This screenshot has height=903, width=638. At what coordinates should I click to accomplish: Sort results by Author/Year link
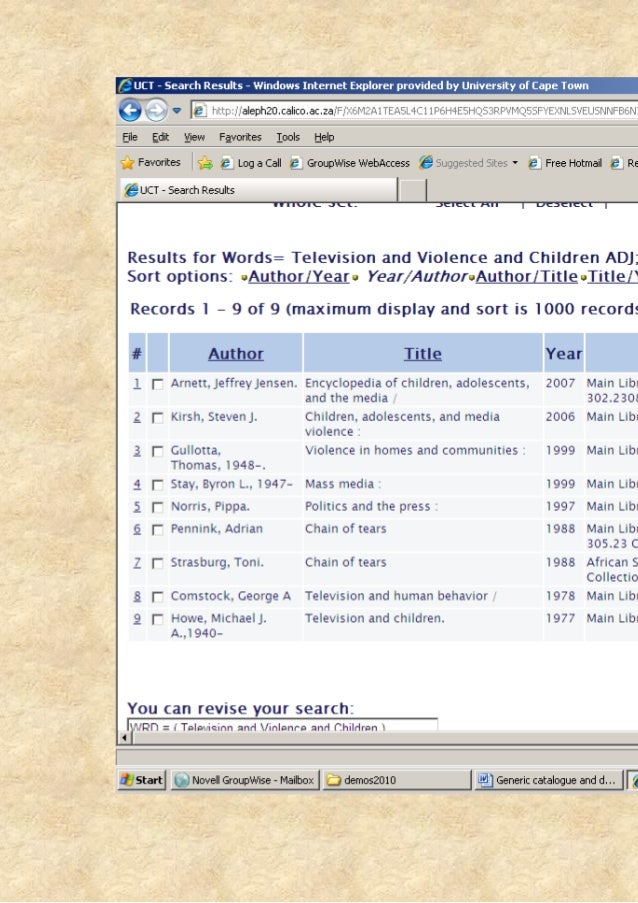[298, 276]
